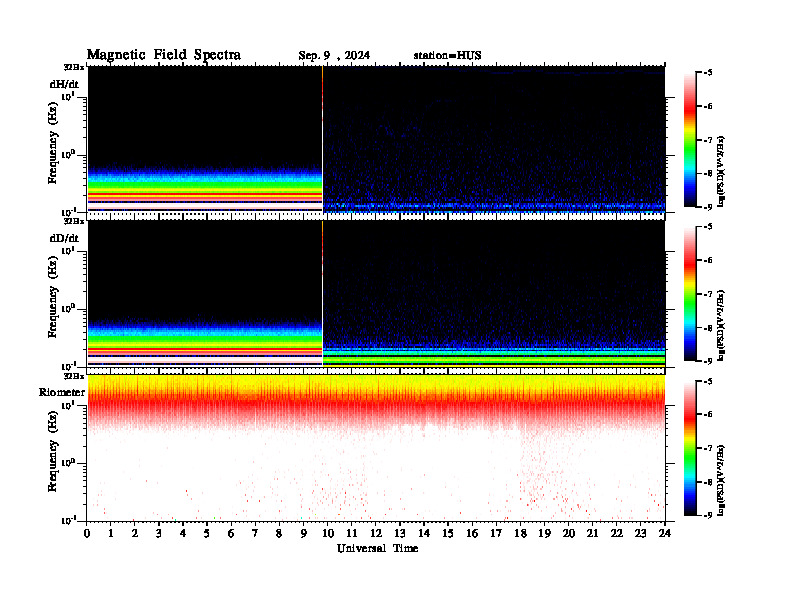792x612 pixels.
Task: Click hour "18" on the Universal Time axis
Action: pos(520,533)
